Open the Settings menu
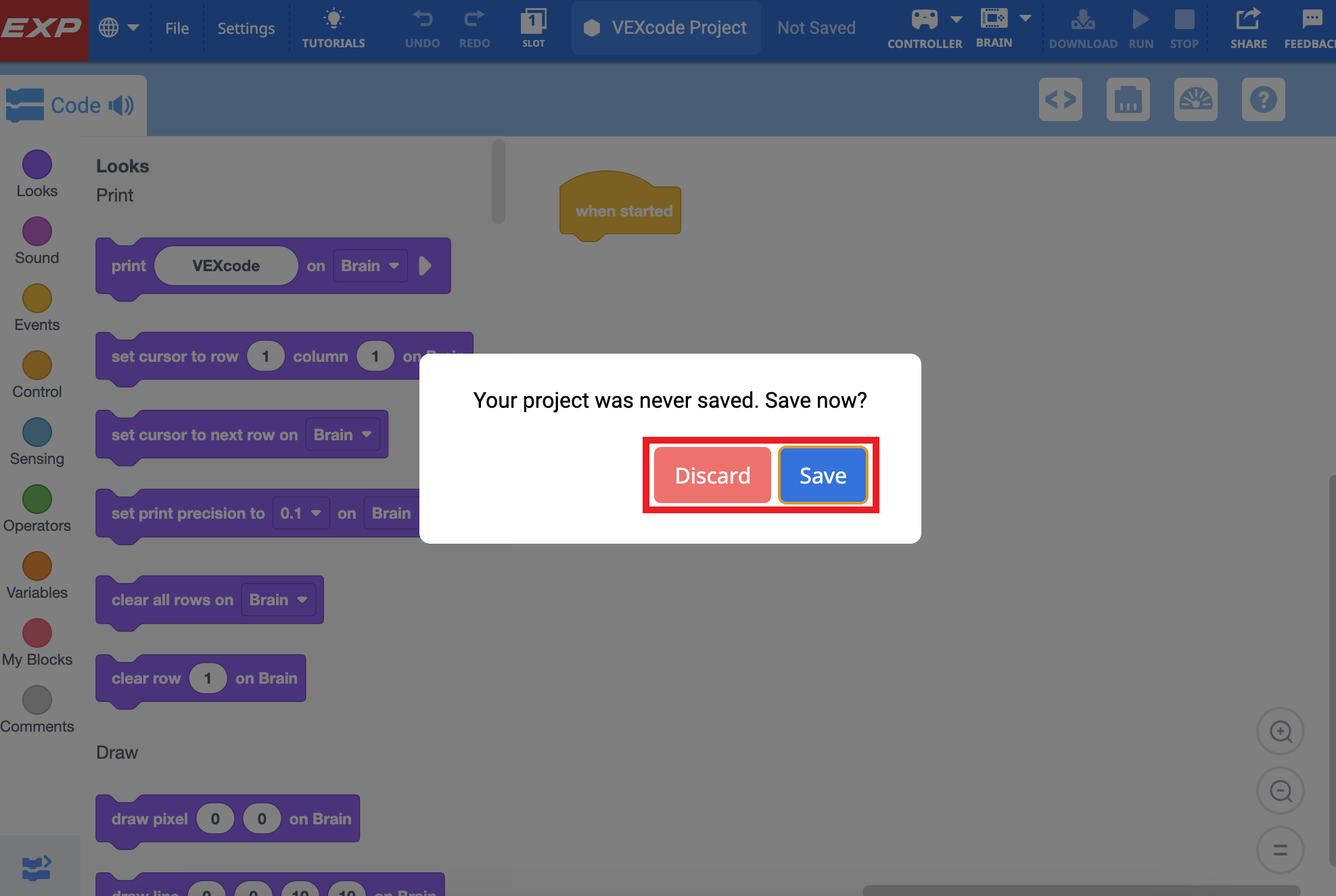The width and height of the screenshot is (1336, 896). [x=246, y=28]
